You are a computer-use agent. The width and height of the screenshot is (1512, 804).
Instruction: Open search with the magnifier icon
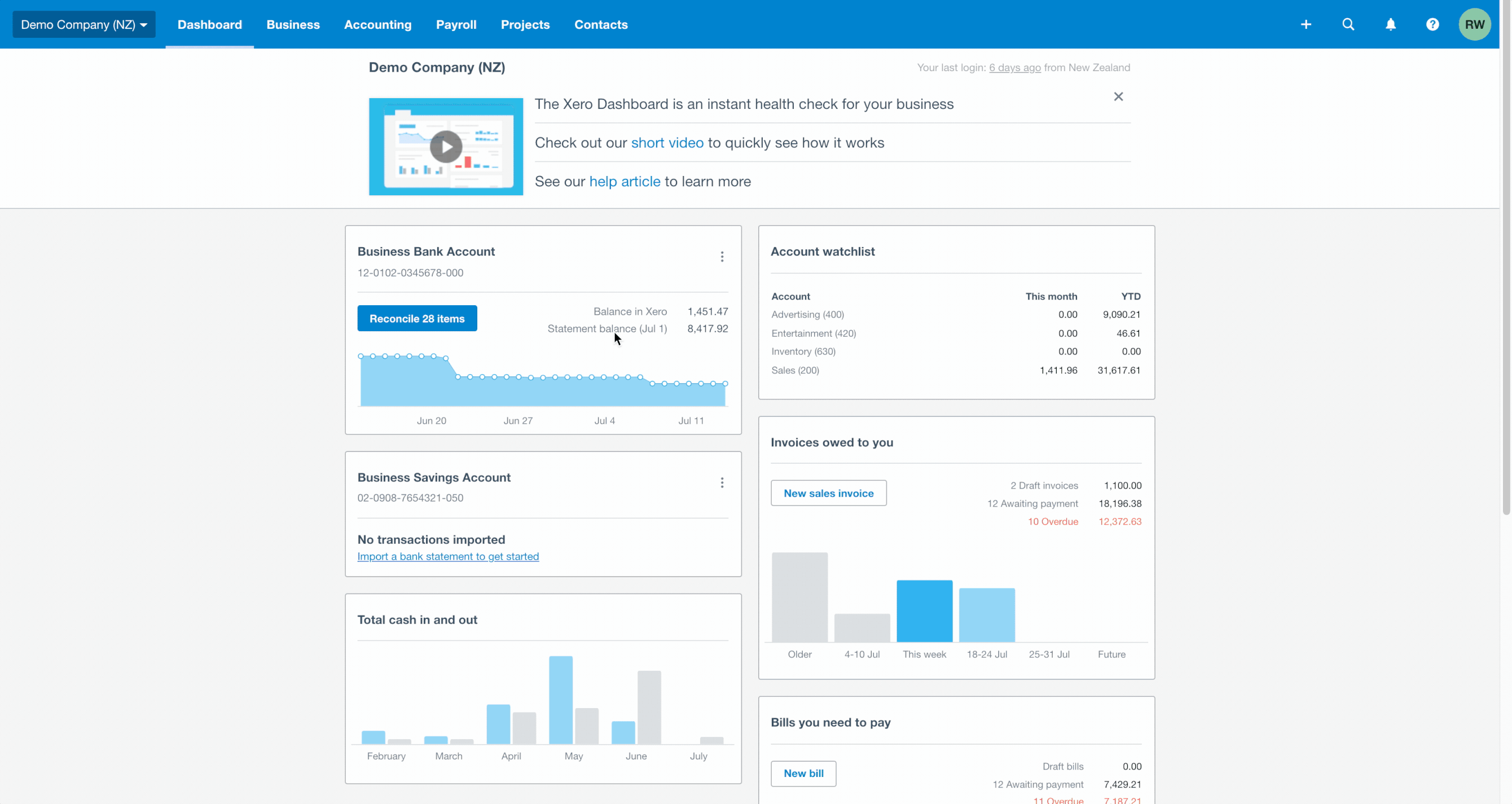tap(1348, 24)
